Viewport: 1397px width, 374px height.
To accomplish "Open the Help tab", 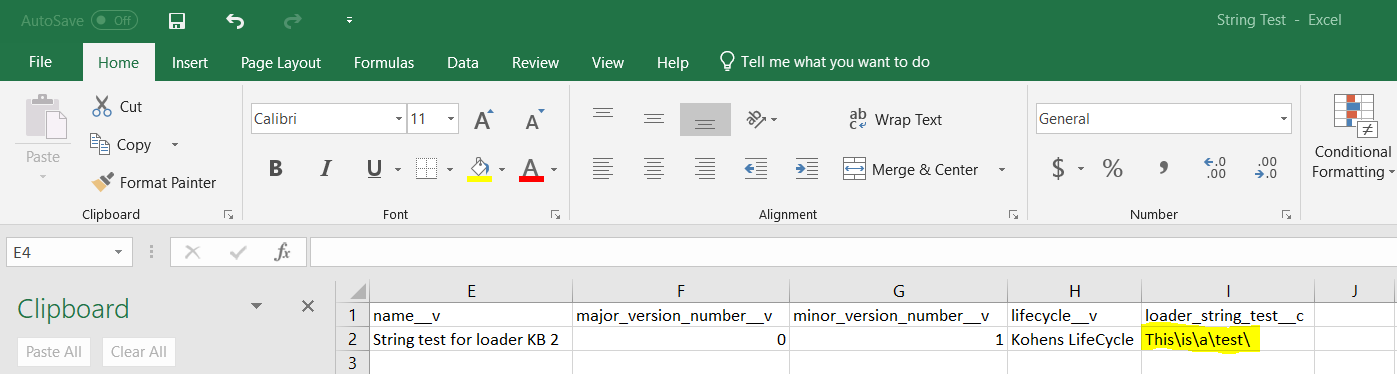I will coord(673,62).
